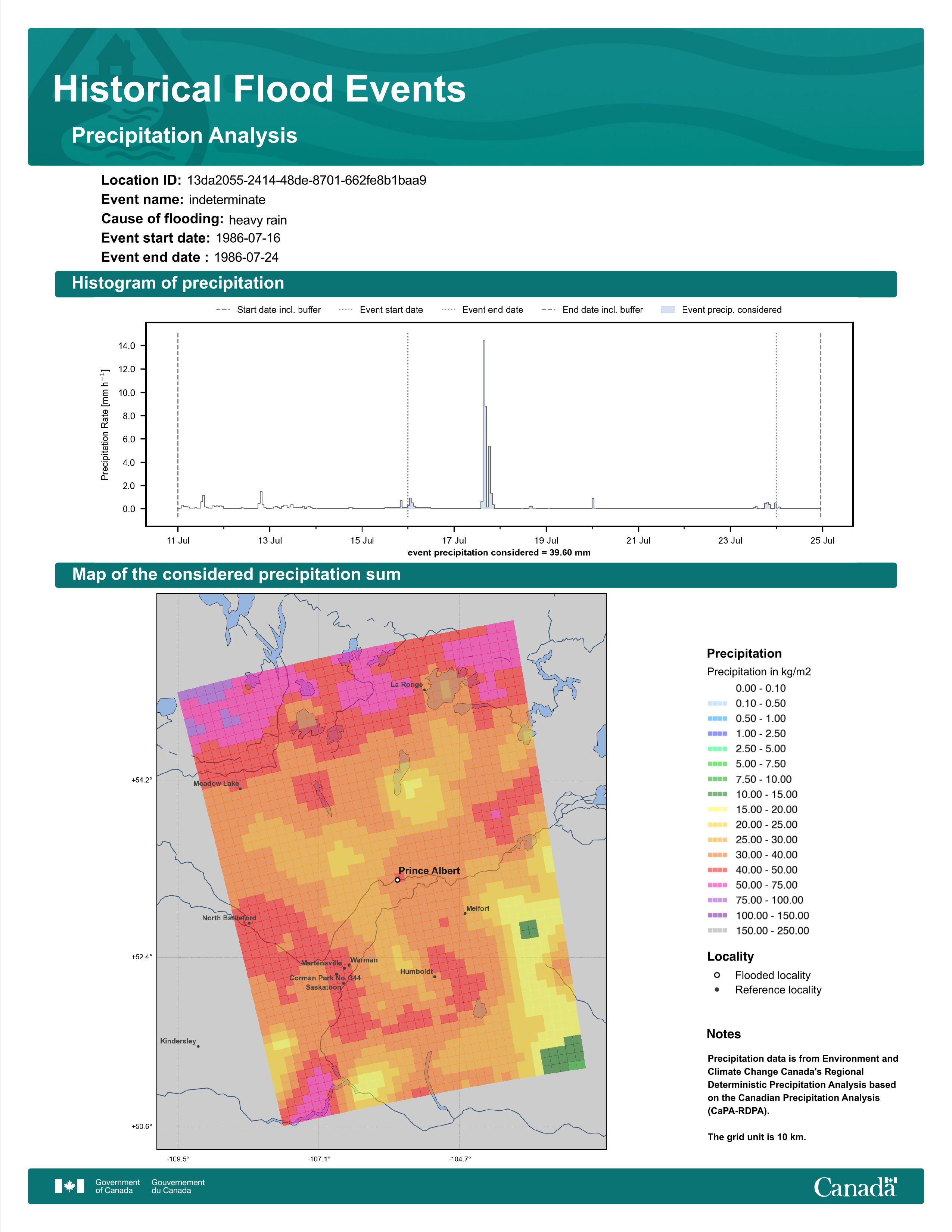Click the 2.50 - 5.00 precipitation color swatch
This screenshot has height=1232, width=952.
(718, 749)
